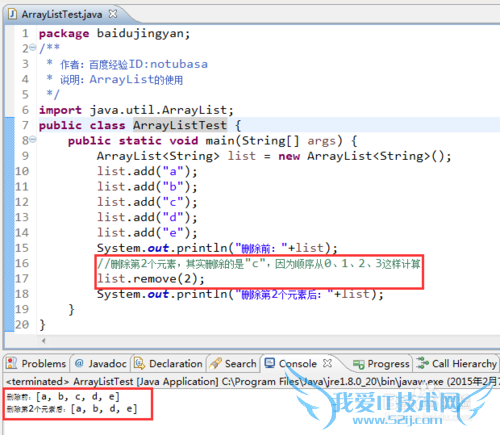500x435 pixels.
Task: Collapse the main method fold at line 8
Action: pos(33,139)
